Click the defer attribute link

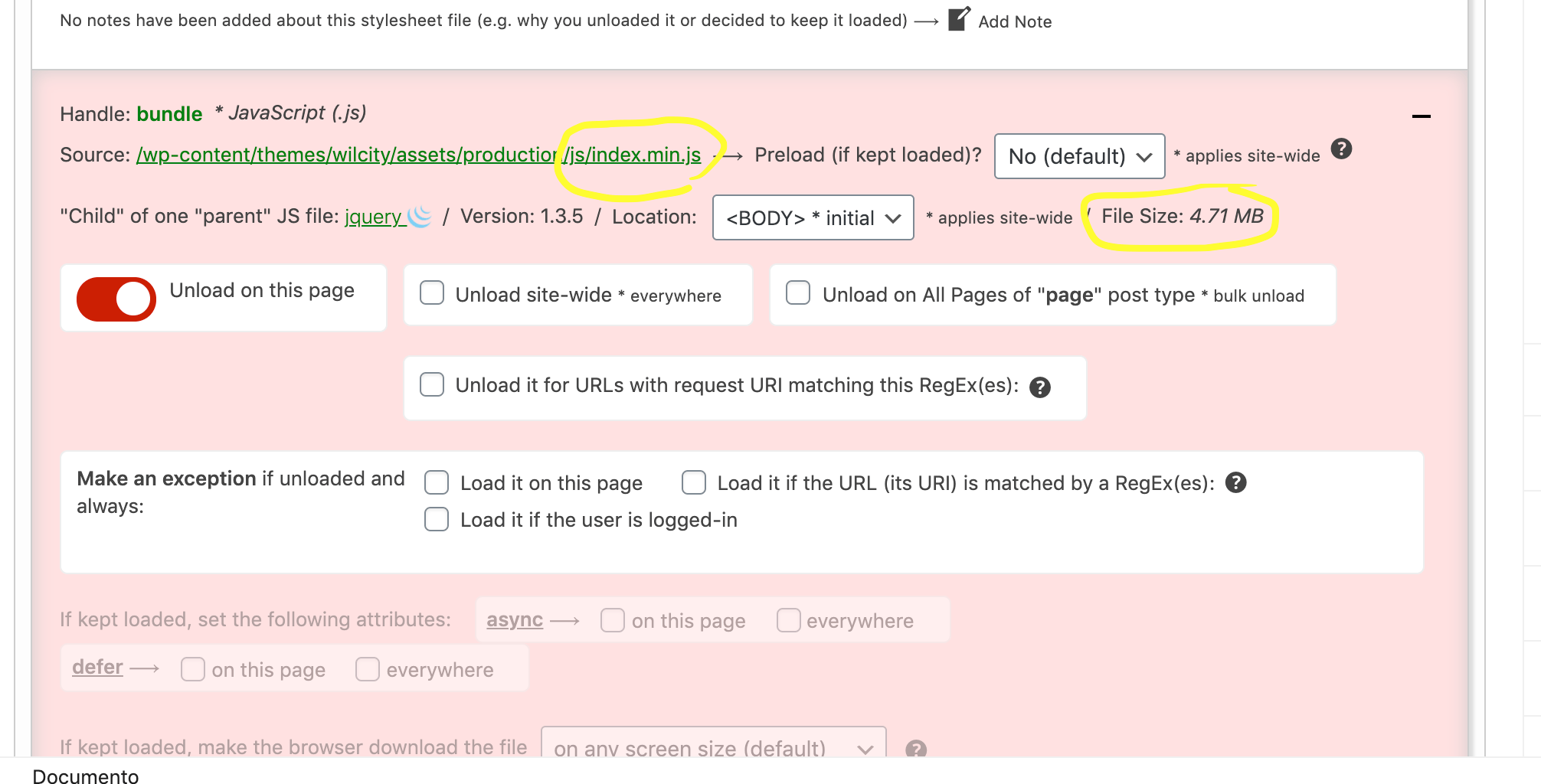97,667
